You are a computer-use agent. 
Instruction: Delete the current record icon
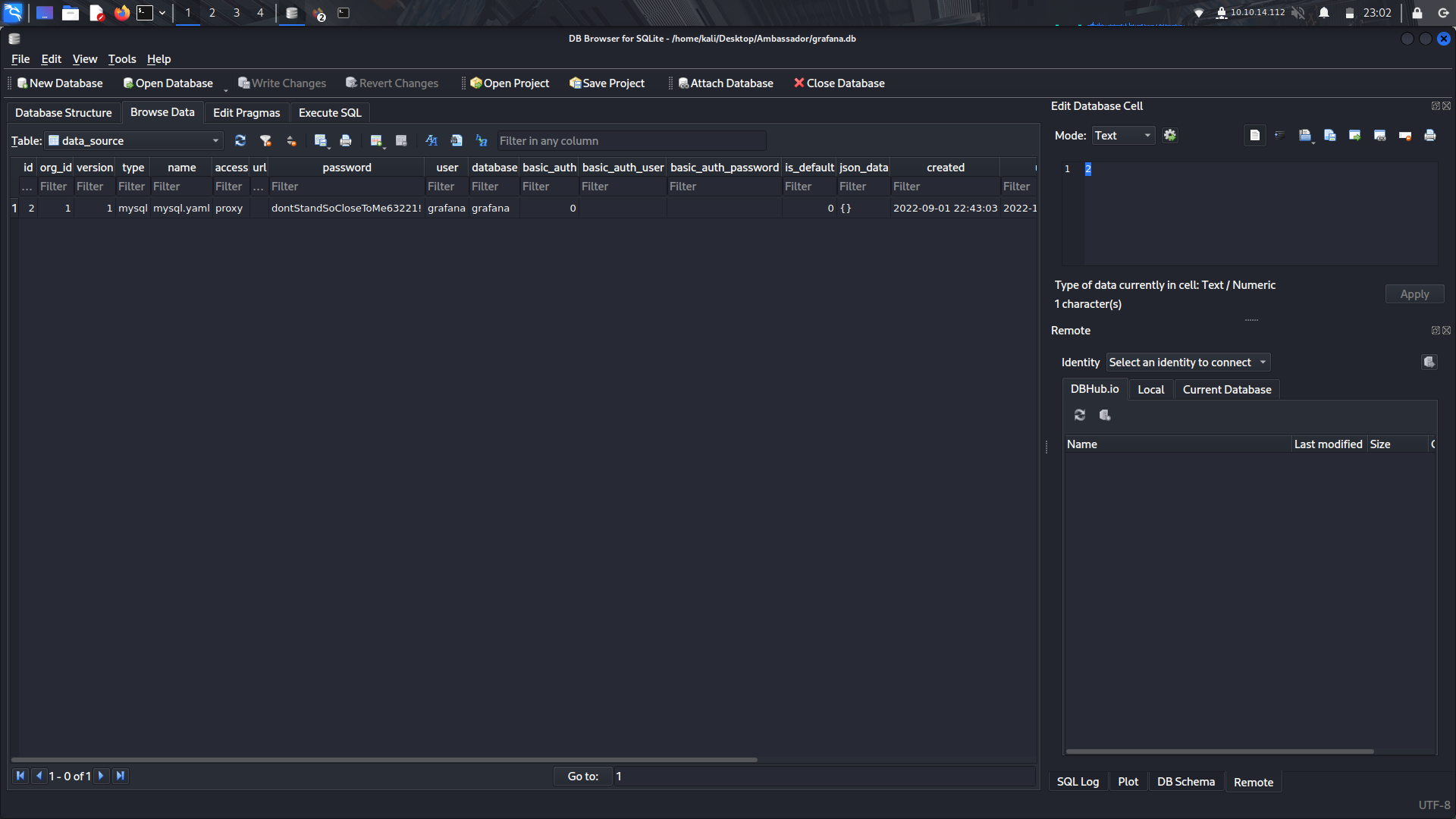coord(401,140)
